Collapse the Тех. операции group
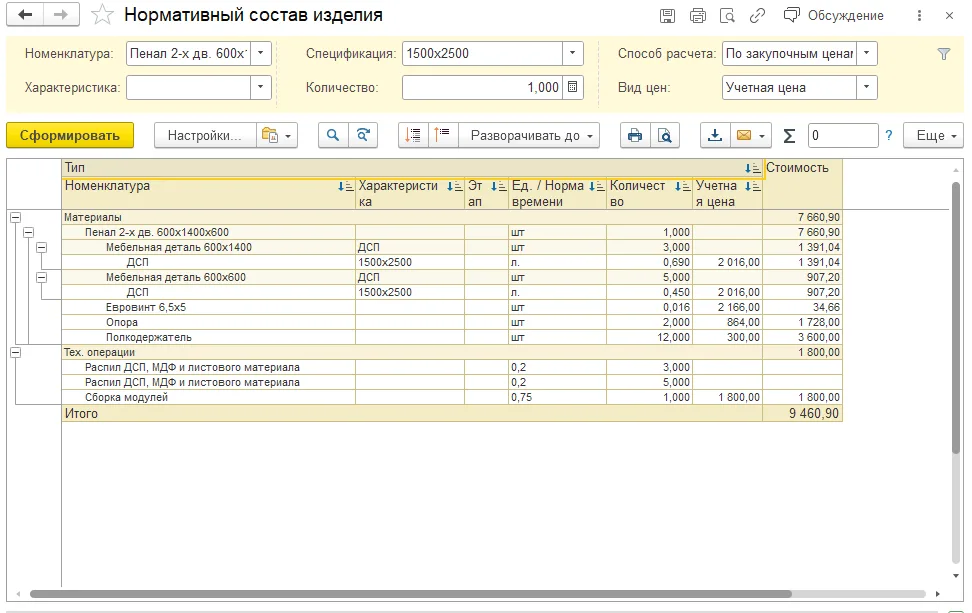Image resolution: width=972 pixels, height=613 pixels. (15, 353)
